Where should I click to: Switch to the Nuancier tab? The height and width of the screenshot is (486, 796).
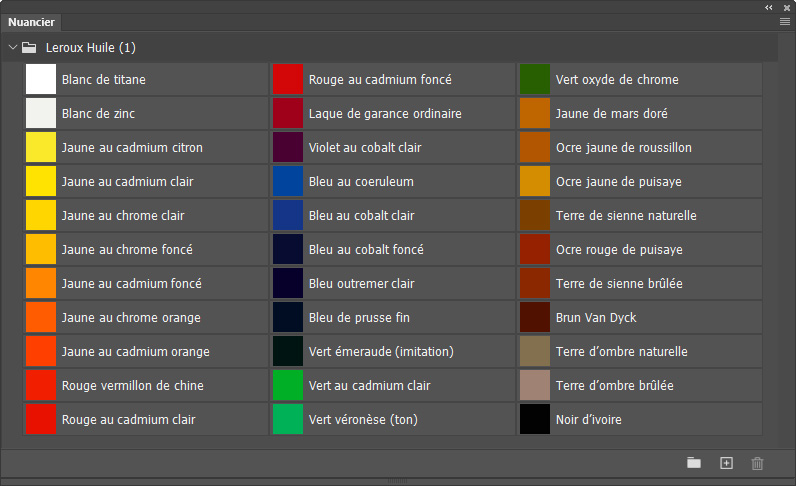(31, 22)
